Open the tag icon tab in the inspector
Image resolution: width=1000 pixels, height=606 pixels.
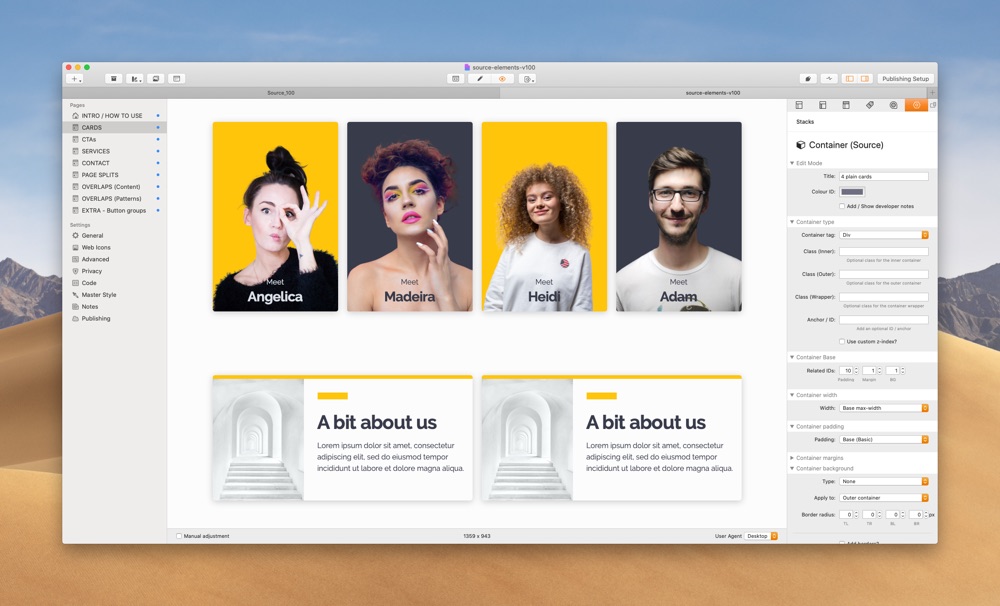click(x=870, y=105)
